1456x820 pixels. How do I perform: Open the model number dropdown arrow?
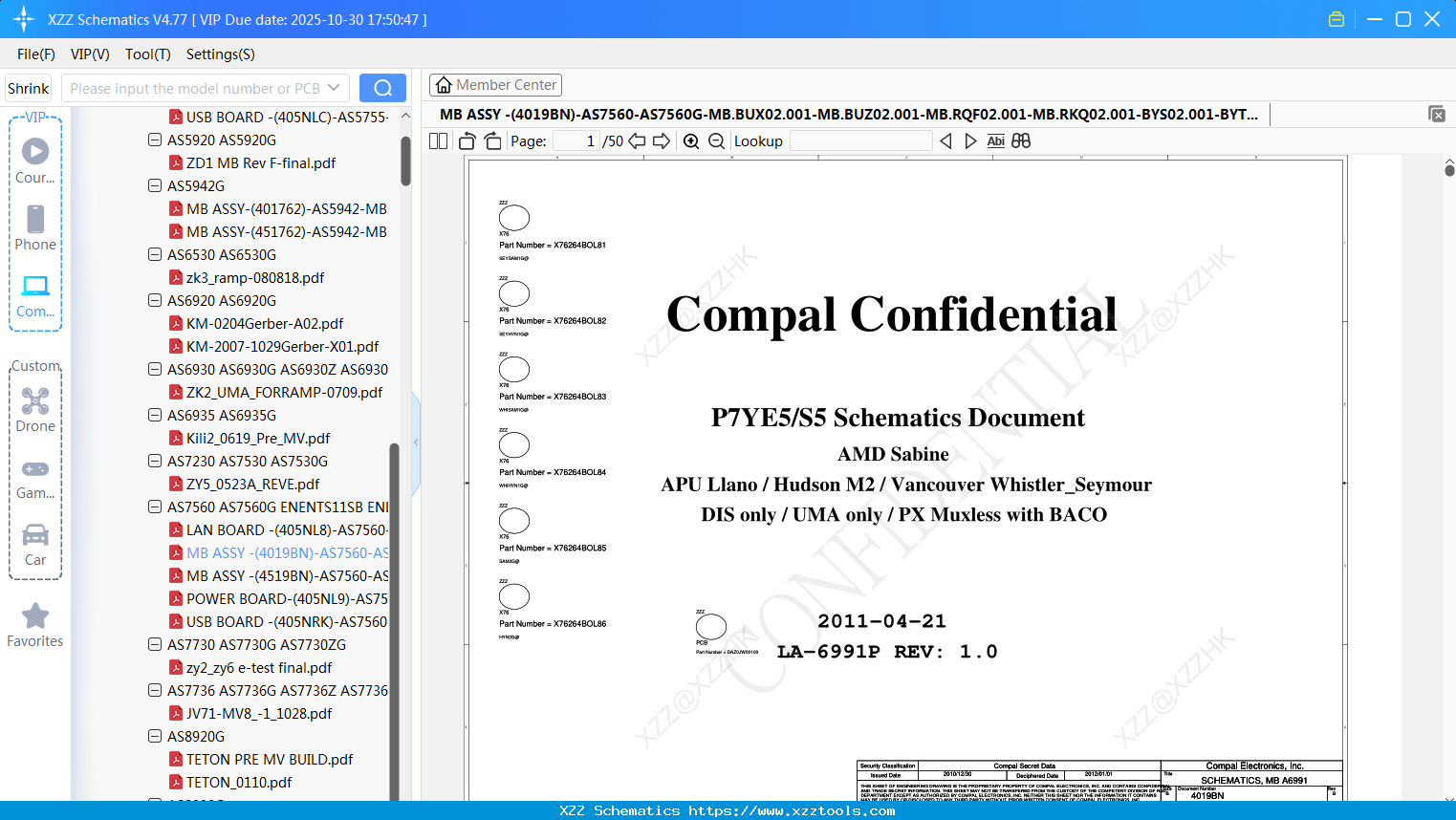coord(334,88)
